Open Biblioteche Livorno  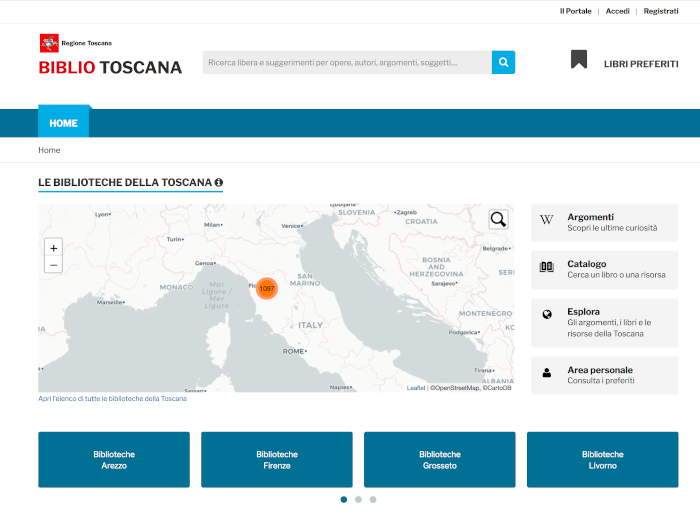603,459
